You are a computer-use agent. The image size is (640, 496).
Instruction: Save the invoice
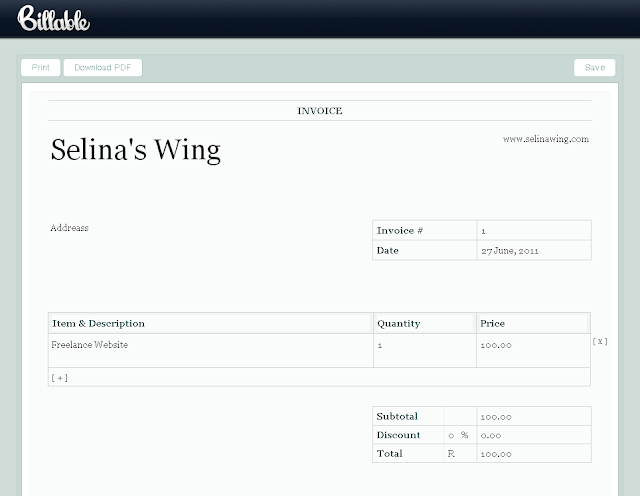click(595, 67)
